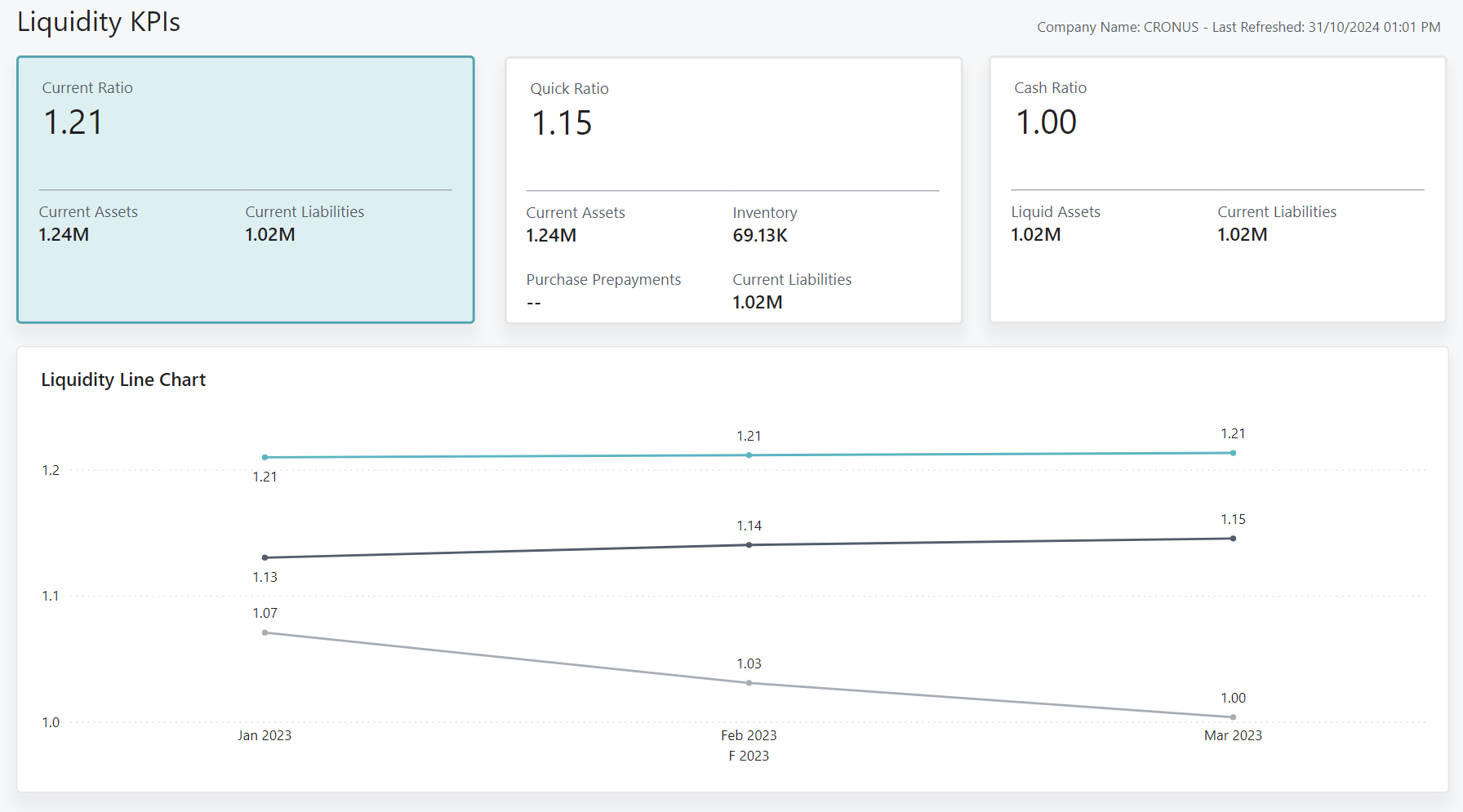Click the Liquidity KPIs page title
The width and height of the screenshot is (1463, 812).
click(98, 22)
